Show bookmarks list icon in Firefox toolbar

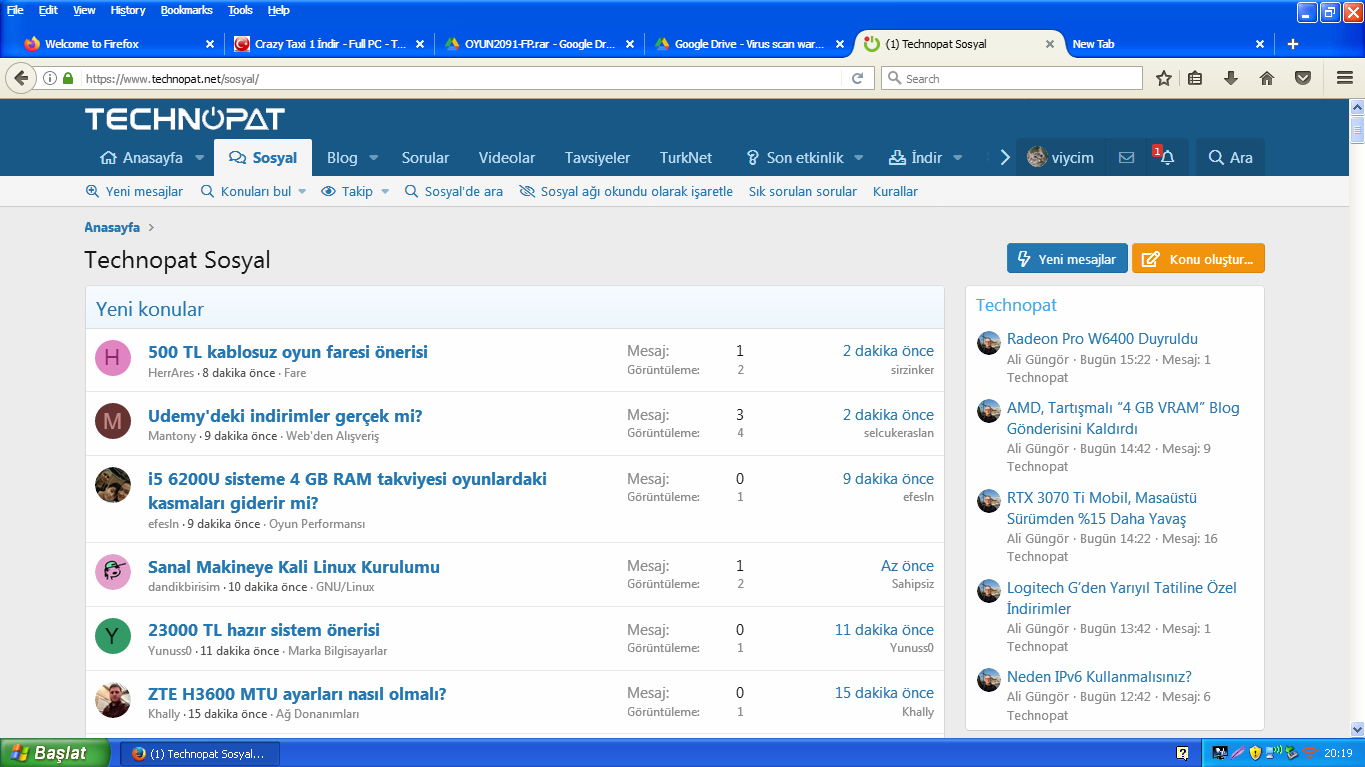[1195, 78]
